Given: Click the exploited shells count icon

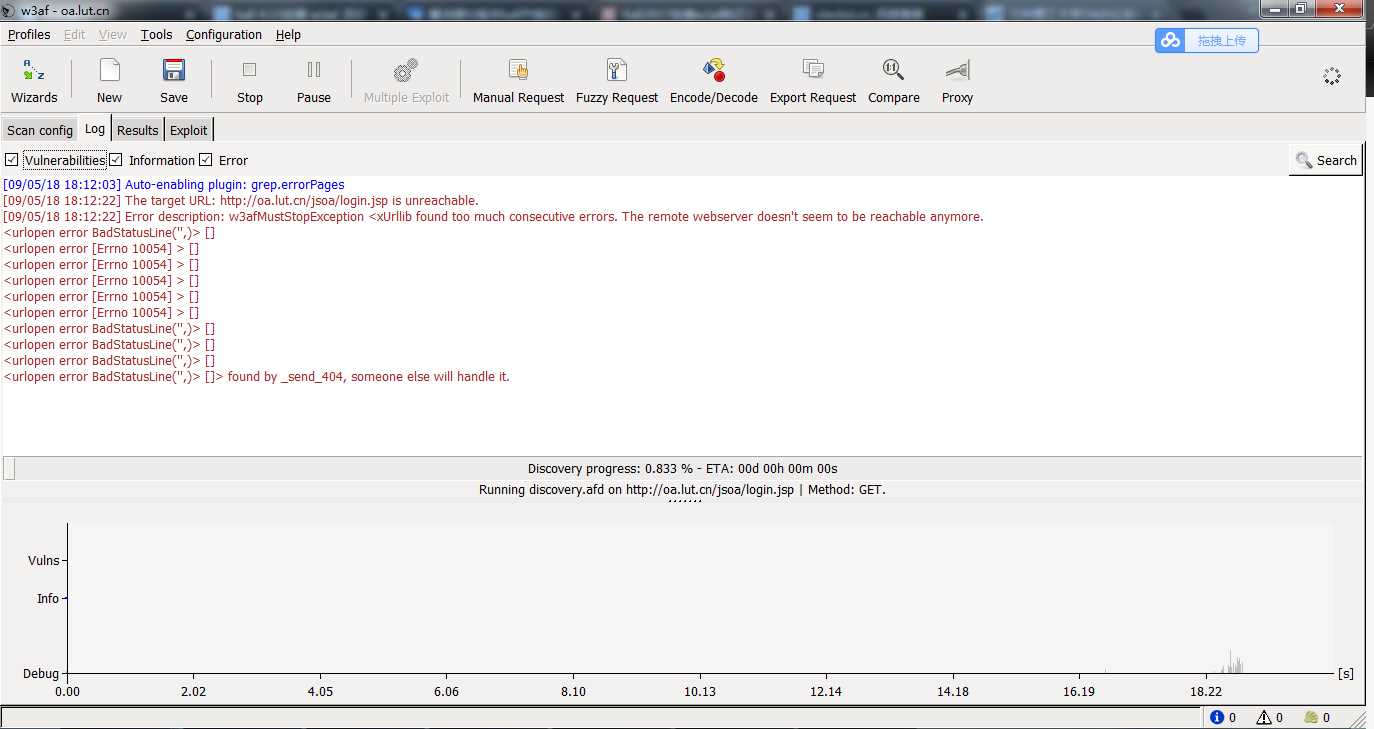Looking at the screenshot, I should [x=1312, y=717].
